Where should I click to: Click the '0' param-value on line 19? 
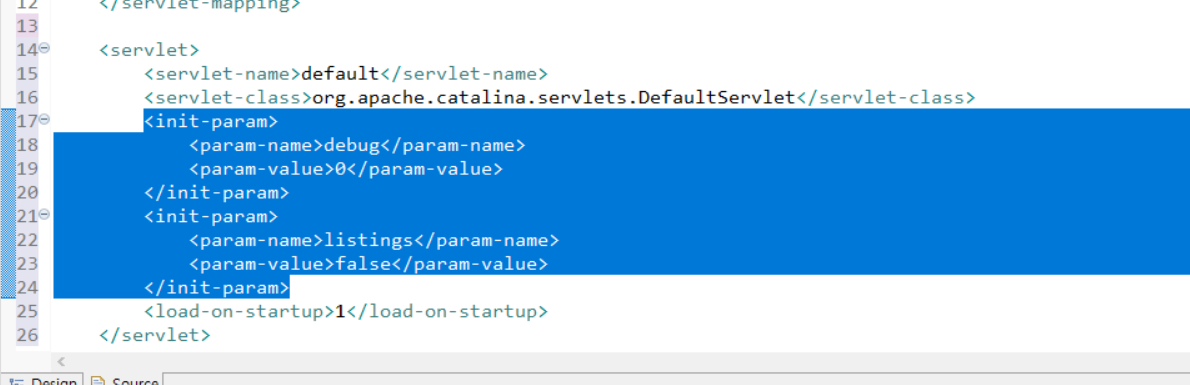point(340,169)
